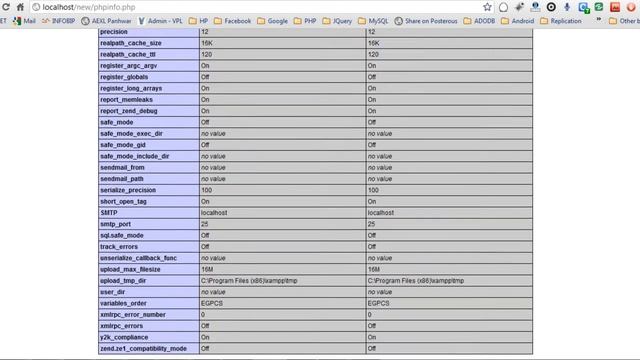Select the 'SMTP' directive cell
The image size is (640, 360).
[x=149, y=213]
